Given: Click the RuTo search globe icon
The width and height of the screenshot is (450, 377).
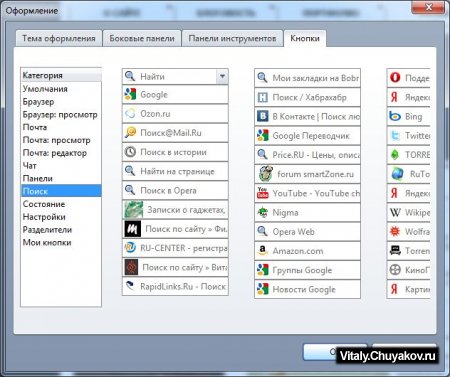Looking at the screenshot, I should [x=397, y=174].
